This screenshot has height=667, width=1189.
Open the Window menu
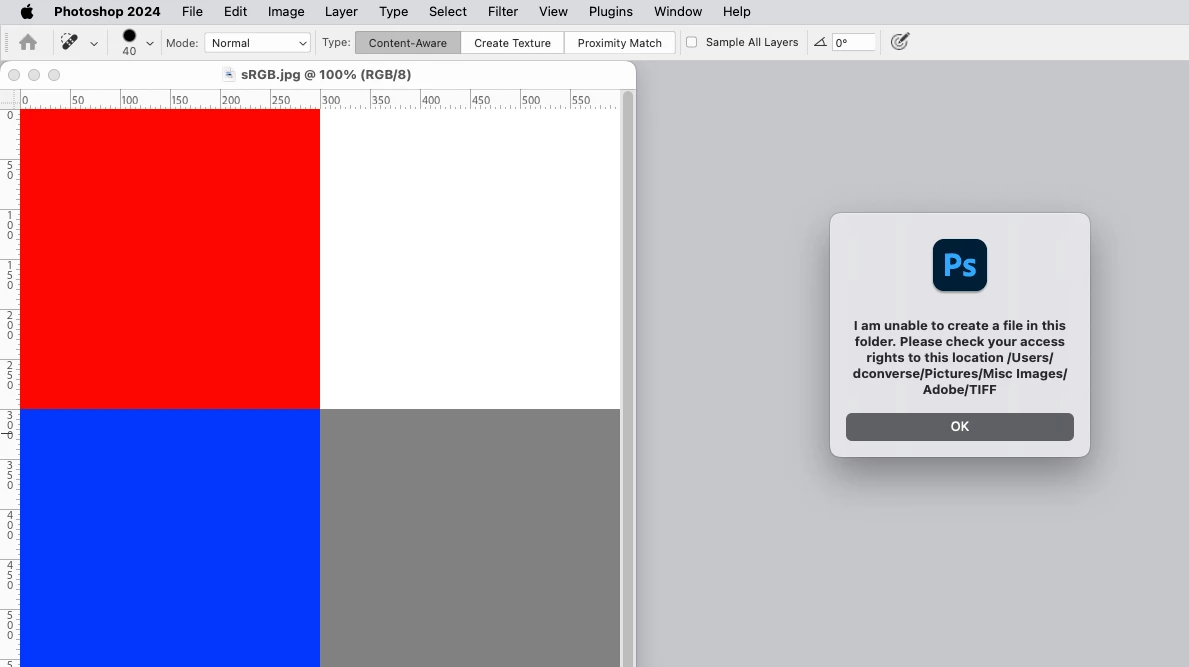point(678,11)
